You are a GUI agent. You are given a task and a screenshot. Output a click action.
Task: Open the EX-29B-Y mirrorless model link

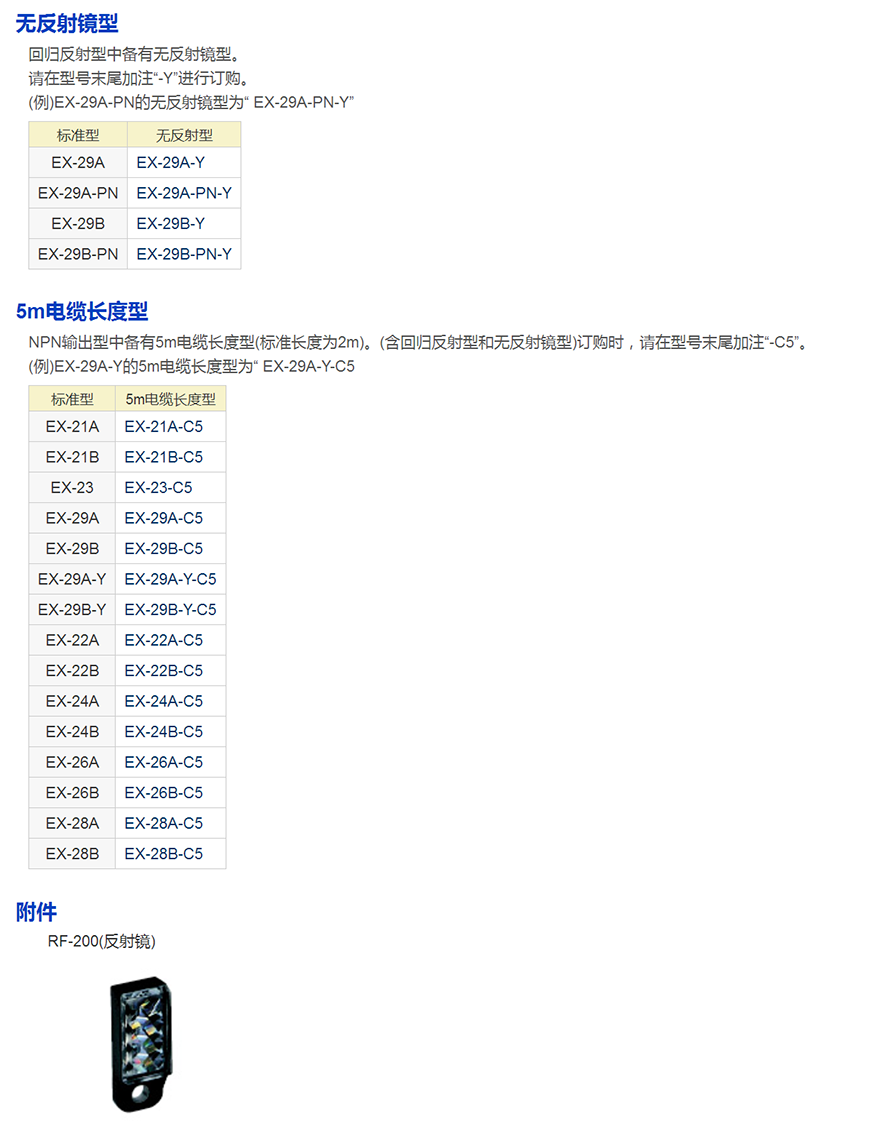click(170, 223)
